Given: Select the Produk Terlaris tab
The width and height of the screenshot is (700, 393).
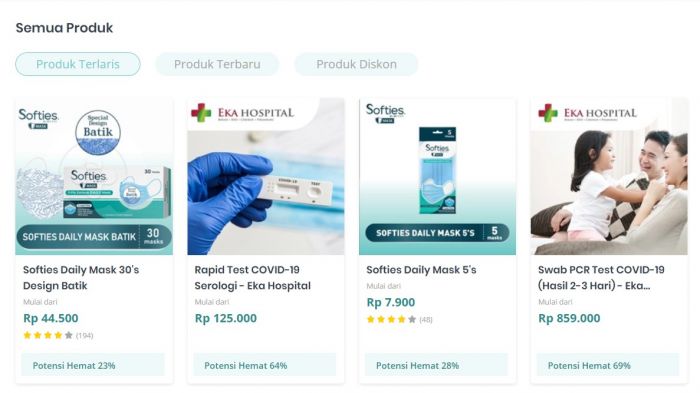Looking at the screenshot, I should 78,64.
